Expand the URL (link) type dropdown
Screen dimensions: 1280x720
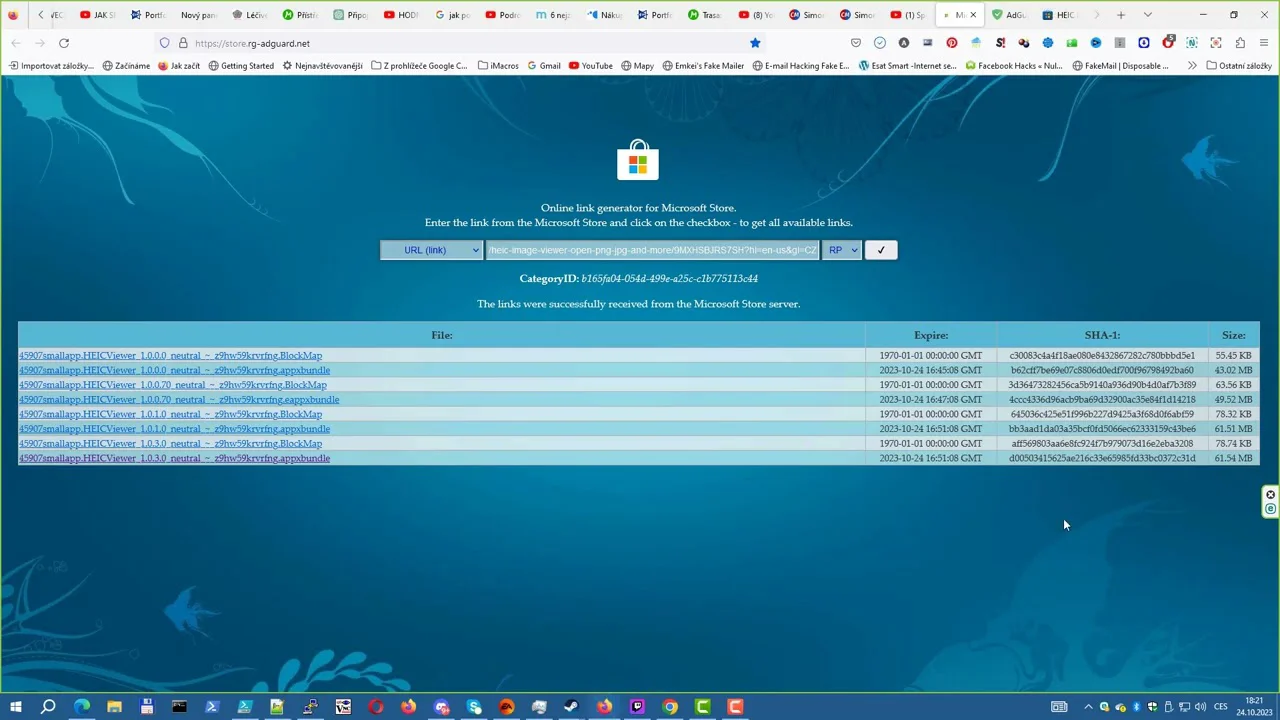click(x=431, y=250)
